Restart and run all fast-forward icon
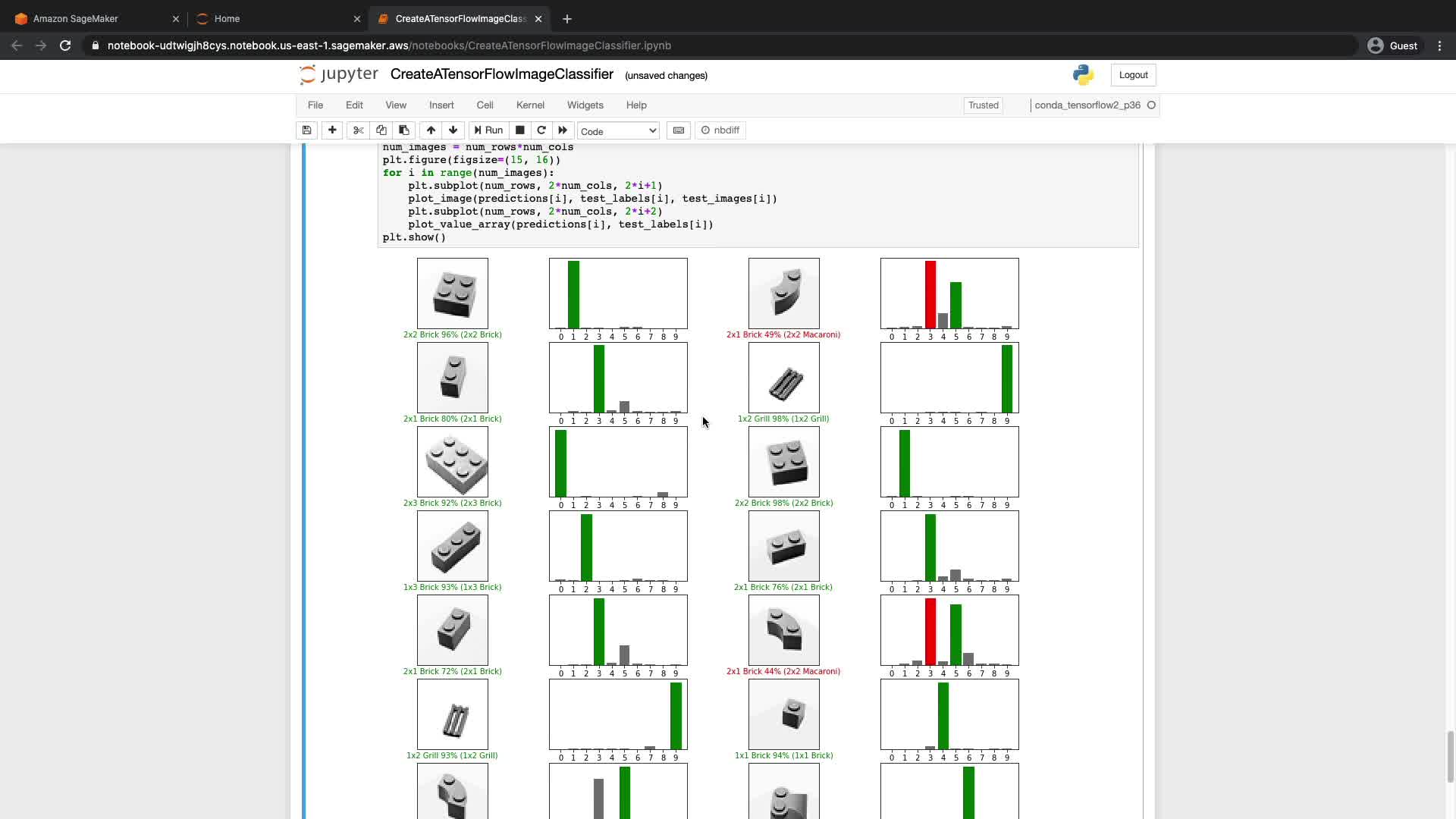1456x819 pixels. [x=563, y=130]
